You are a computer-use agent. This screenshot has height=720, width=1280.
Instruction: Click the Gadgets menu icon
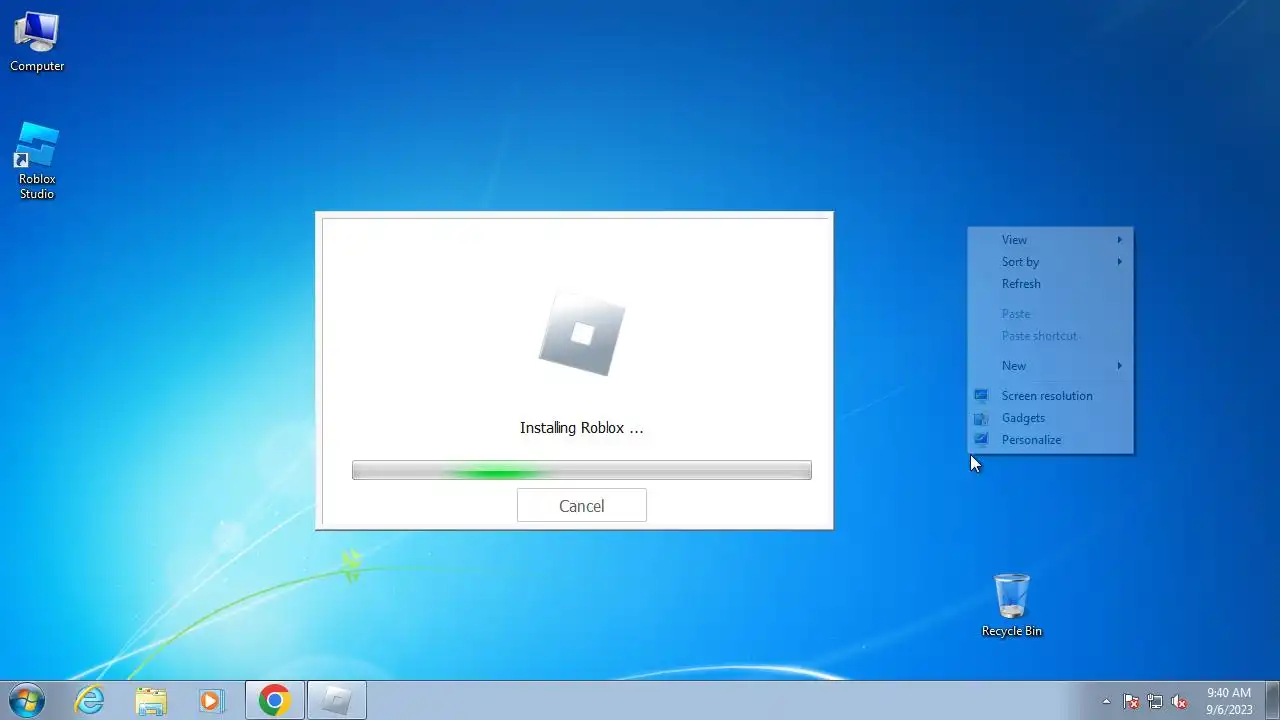981,418
